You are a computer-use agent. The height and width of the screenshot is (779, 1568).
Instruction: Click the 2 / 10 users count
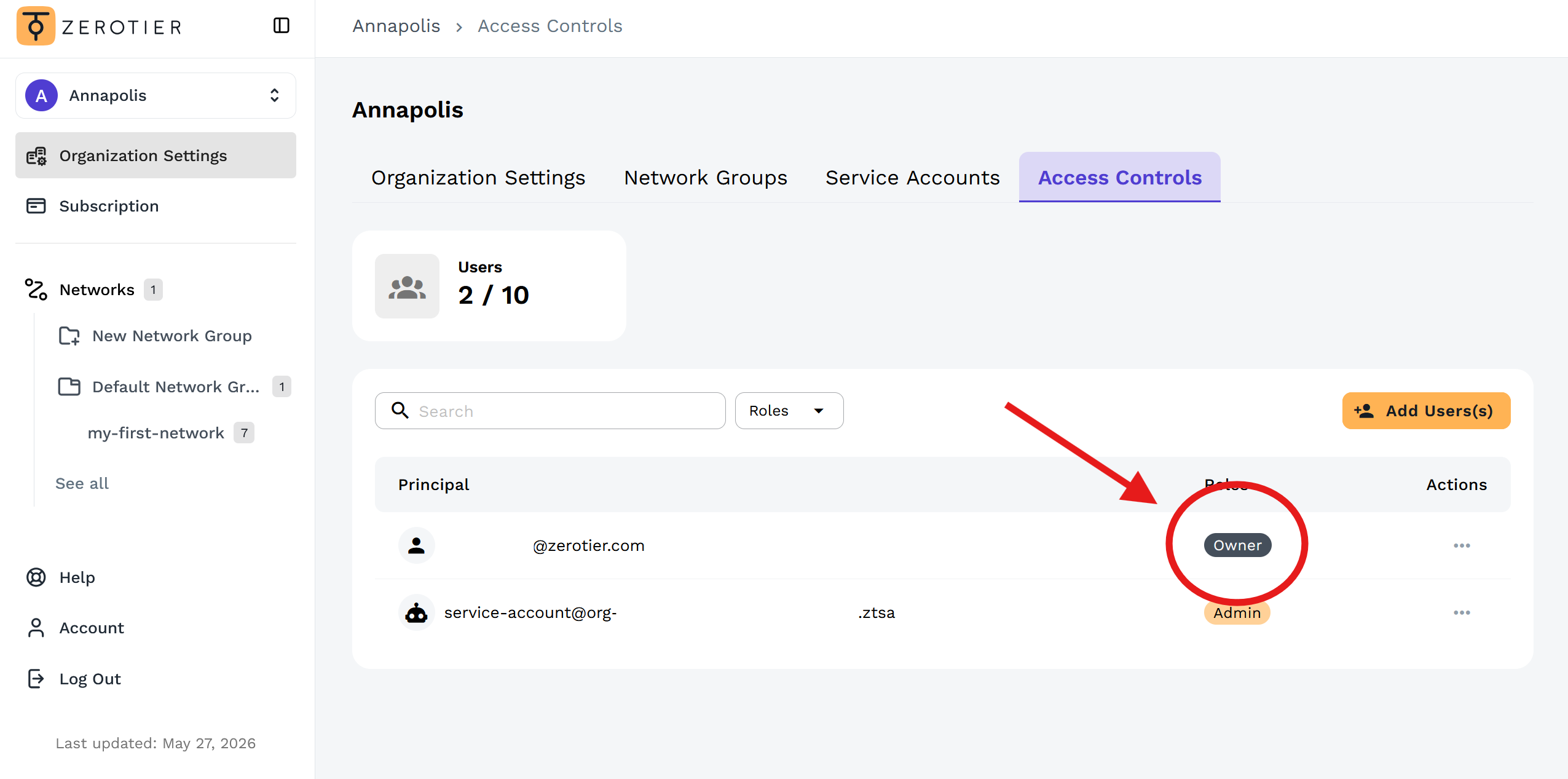pos(494,295)
